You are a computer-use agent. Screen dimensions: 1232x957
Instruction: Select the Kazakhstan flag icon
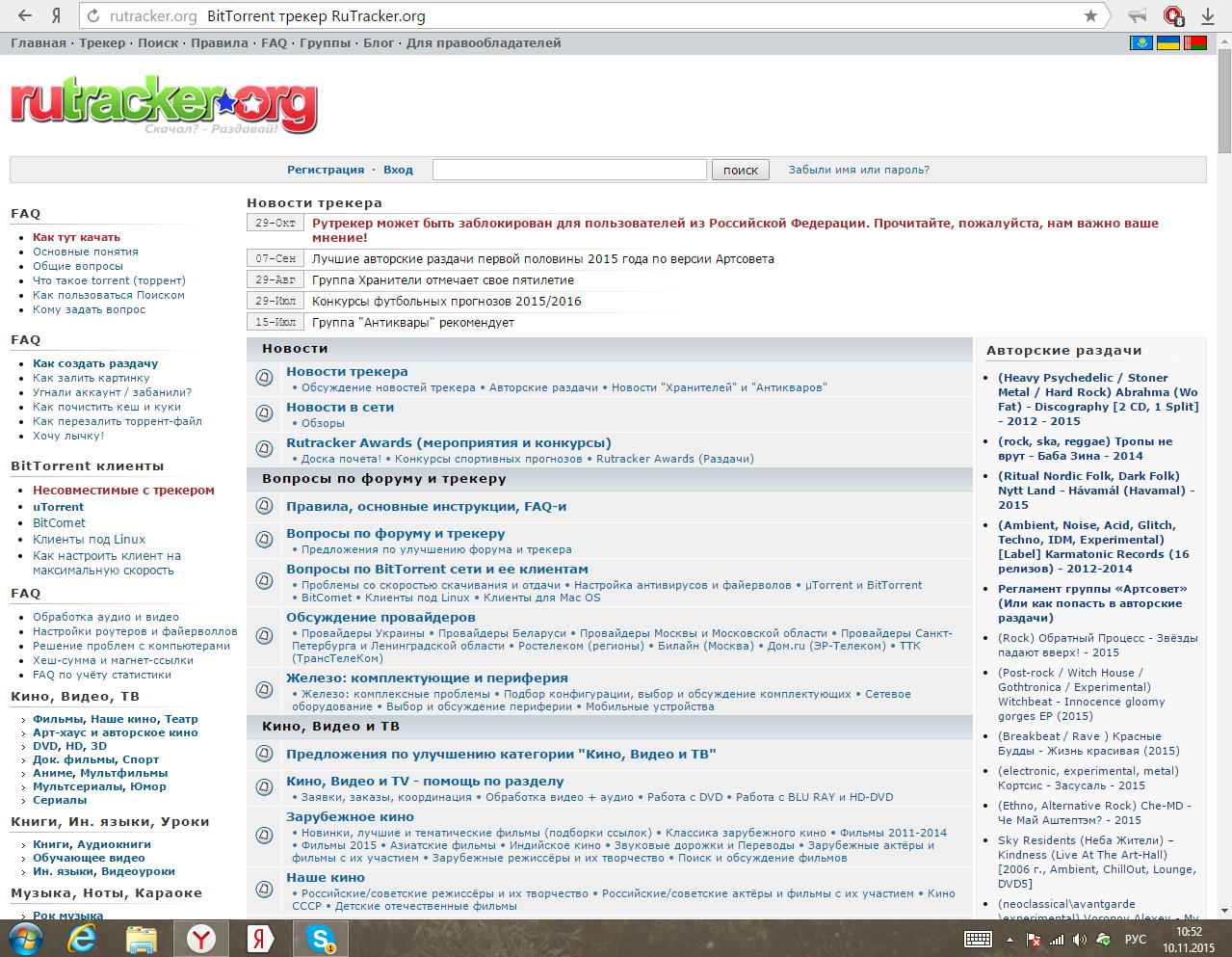(1141, 43)
